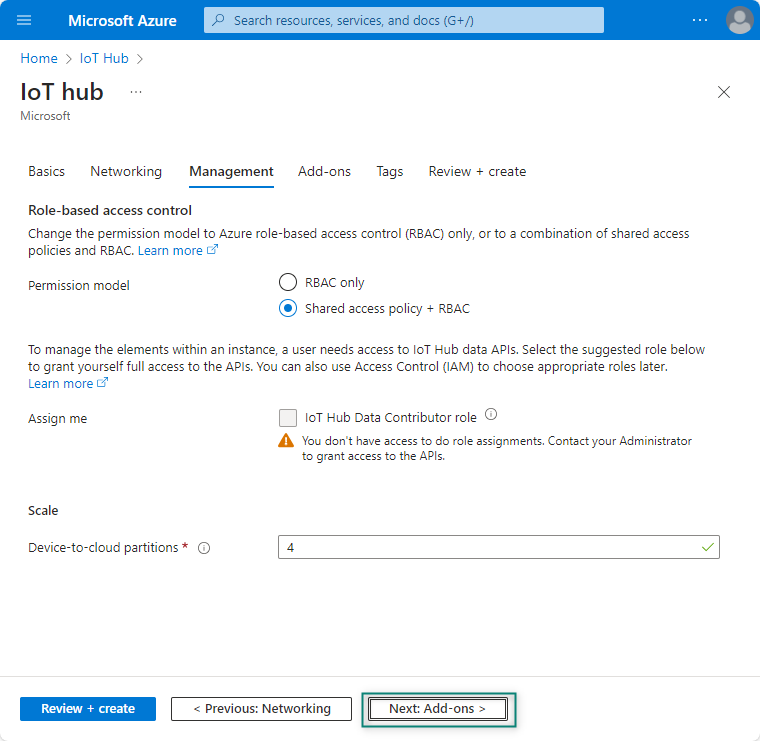Switch to the Networking tab

tap(126, 171)
